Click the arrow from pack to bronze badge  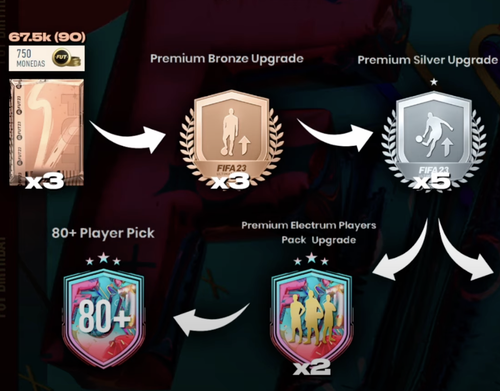128,136
